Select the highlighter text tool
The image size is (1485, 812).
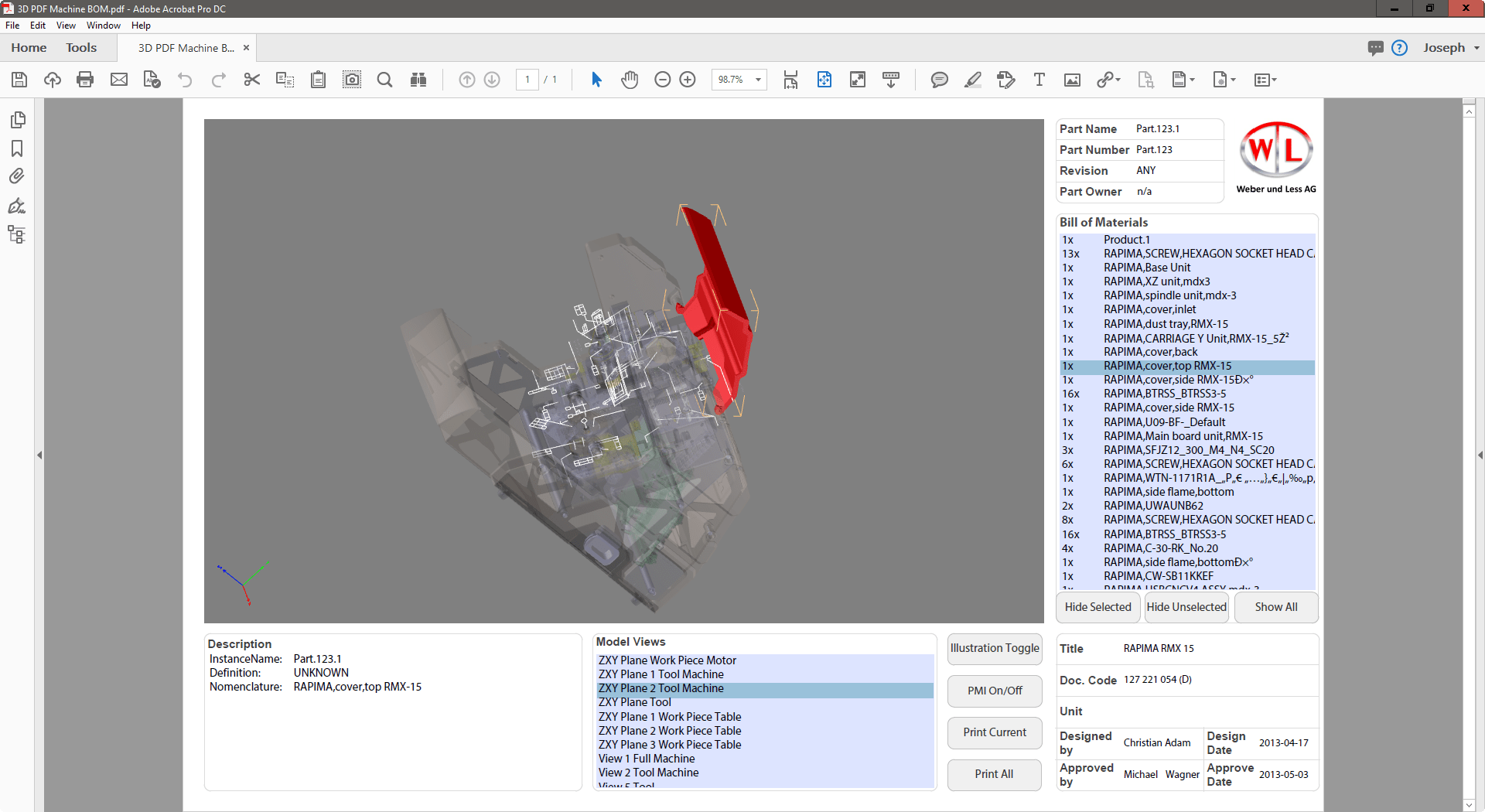[973, 80]
